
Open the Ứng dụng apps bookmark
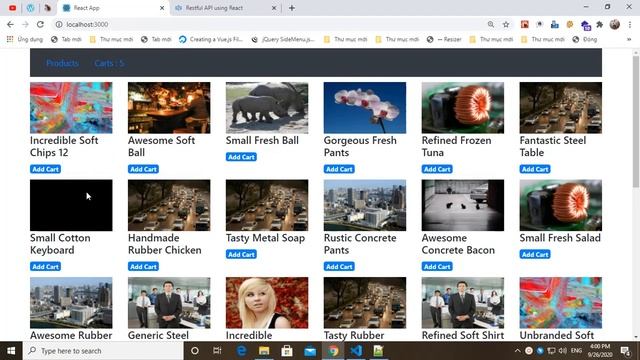(x=25, y=40)
